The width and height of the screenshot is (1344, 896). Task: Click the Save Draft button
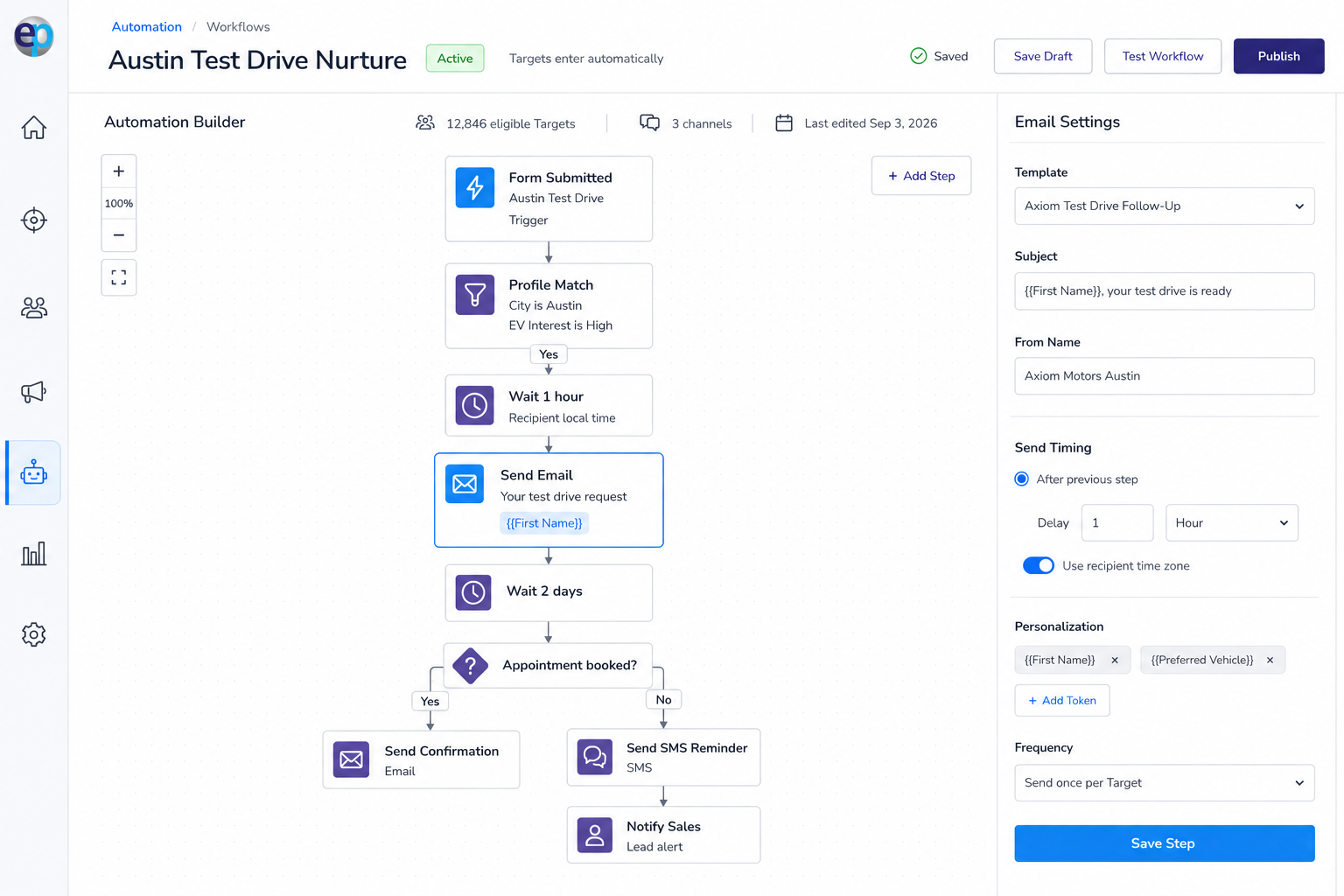(x=1043, y=56)
